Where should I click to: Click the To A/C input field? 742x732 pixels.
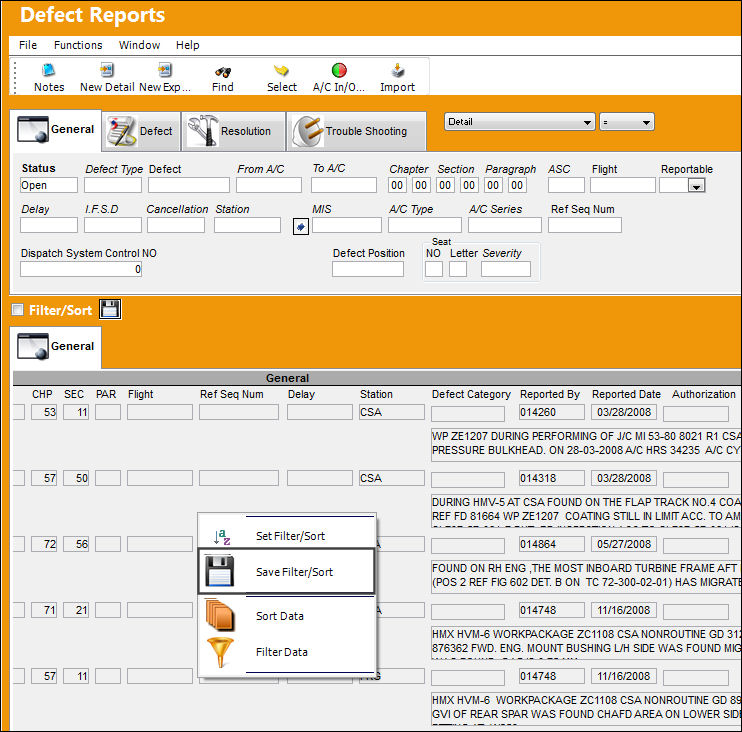point(344,185)
